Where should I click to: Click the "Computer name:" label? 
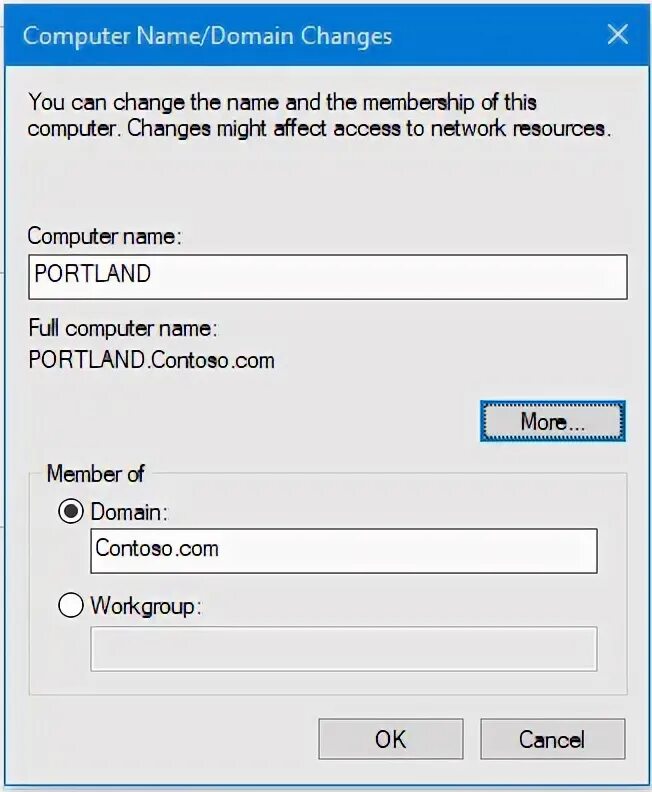[105, 236]
